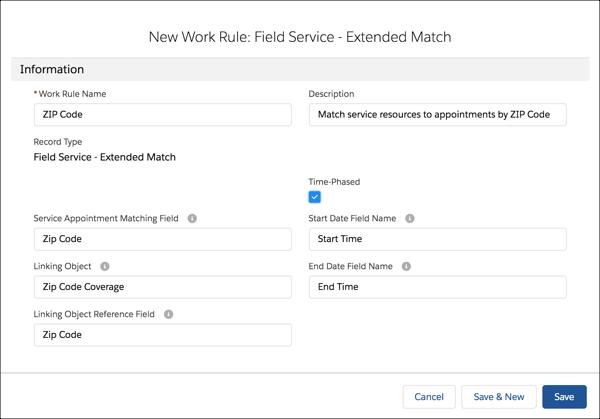Click info icon beside End Date Field Name
The height and width of the screenshot is (419, 600).
(406, 266)
